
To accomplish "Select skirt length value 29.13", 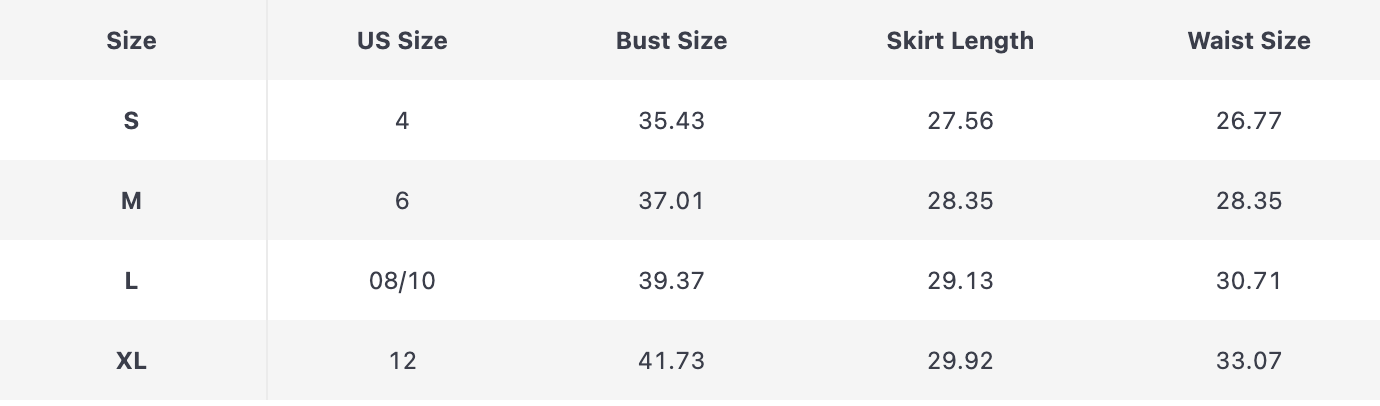I will (x=960, y=281).
